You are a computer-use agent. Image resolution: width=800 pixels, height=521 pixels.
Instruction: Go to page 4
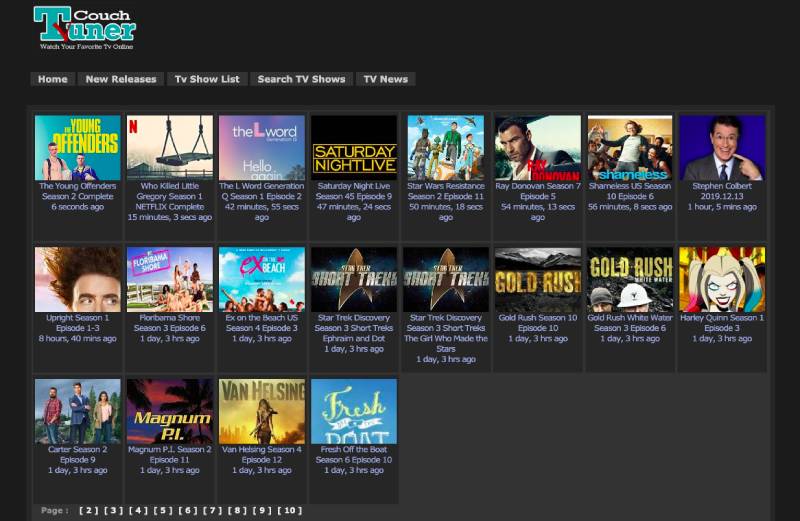tap(138, 510)
